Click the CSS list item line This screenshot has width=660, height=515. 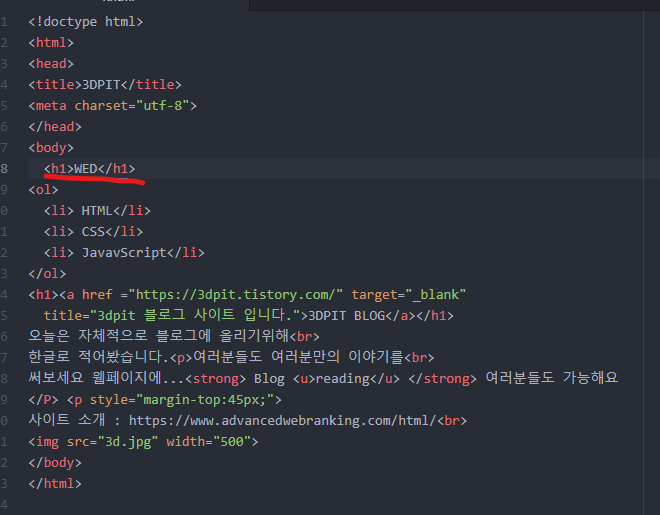(x=93, y=231)
